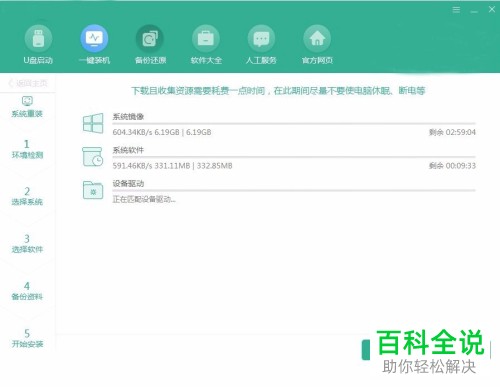The image size is (500, 387).
Task: Click the 系统软件 clock box icon
Action: click(93, 157)
